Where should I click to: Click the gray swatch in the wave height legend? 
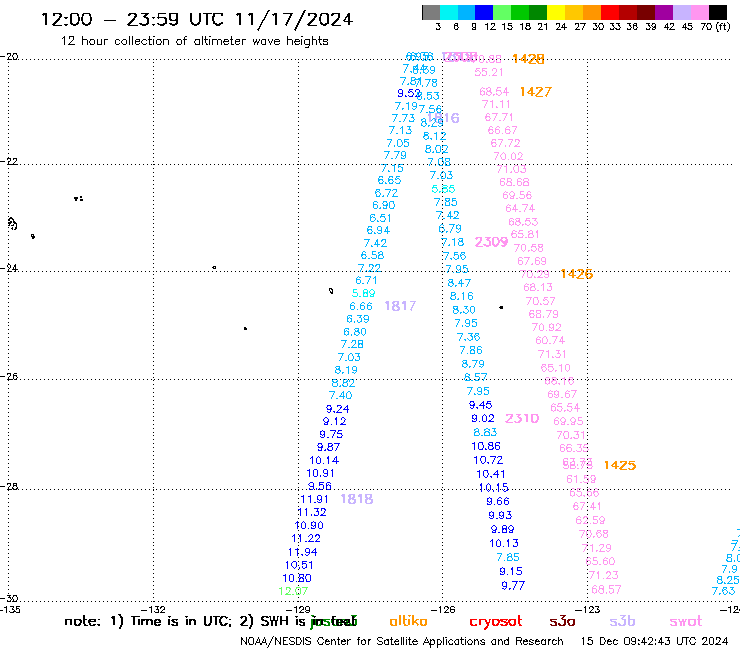[x=431, y=12]
